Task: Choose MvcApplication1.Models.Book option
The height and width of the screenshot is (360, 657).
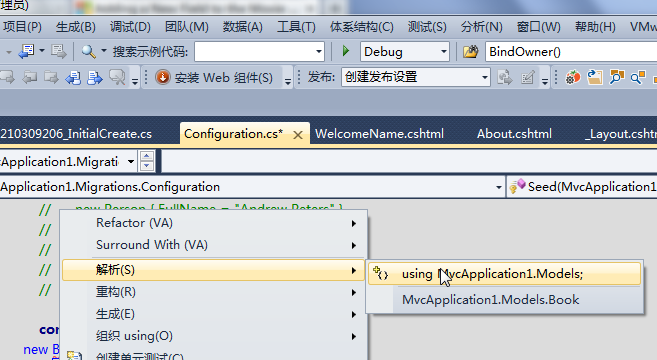Action: click(504, 300)
